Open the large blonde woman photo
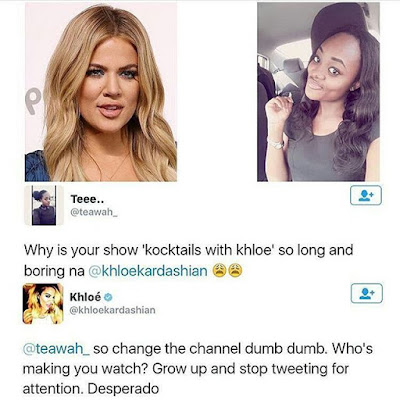 click(101, 92)
